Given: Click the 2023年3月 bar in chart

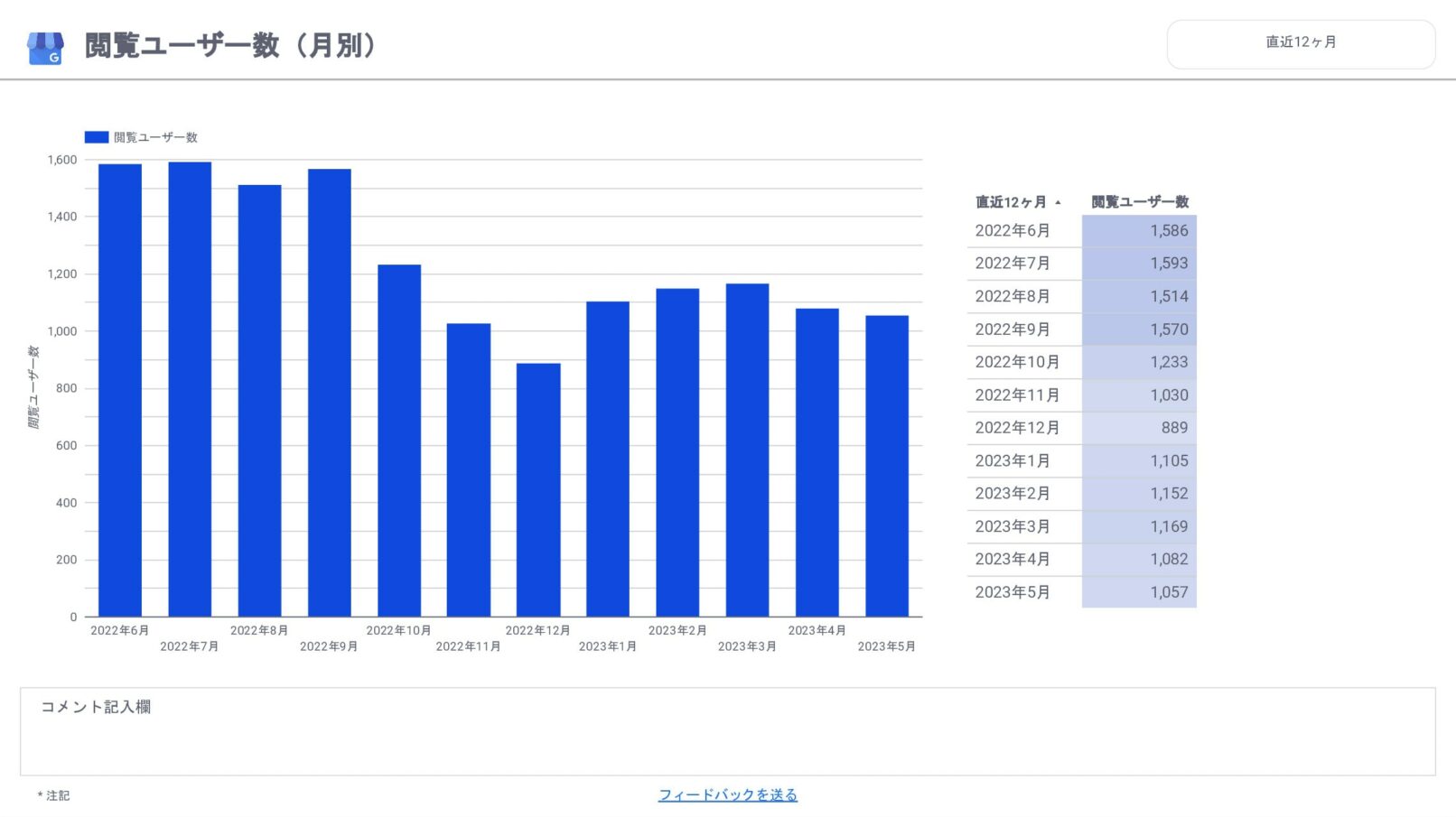Looking at the screenshot, I should (x=747, y=450).
